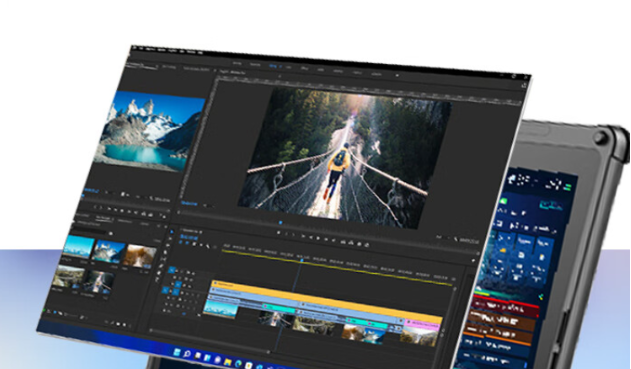This screenshot has width=631, height=369.
Task: Toggle the blue highlighted audio track target
Action: (176, 292)
